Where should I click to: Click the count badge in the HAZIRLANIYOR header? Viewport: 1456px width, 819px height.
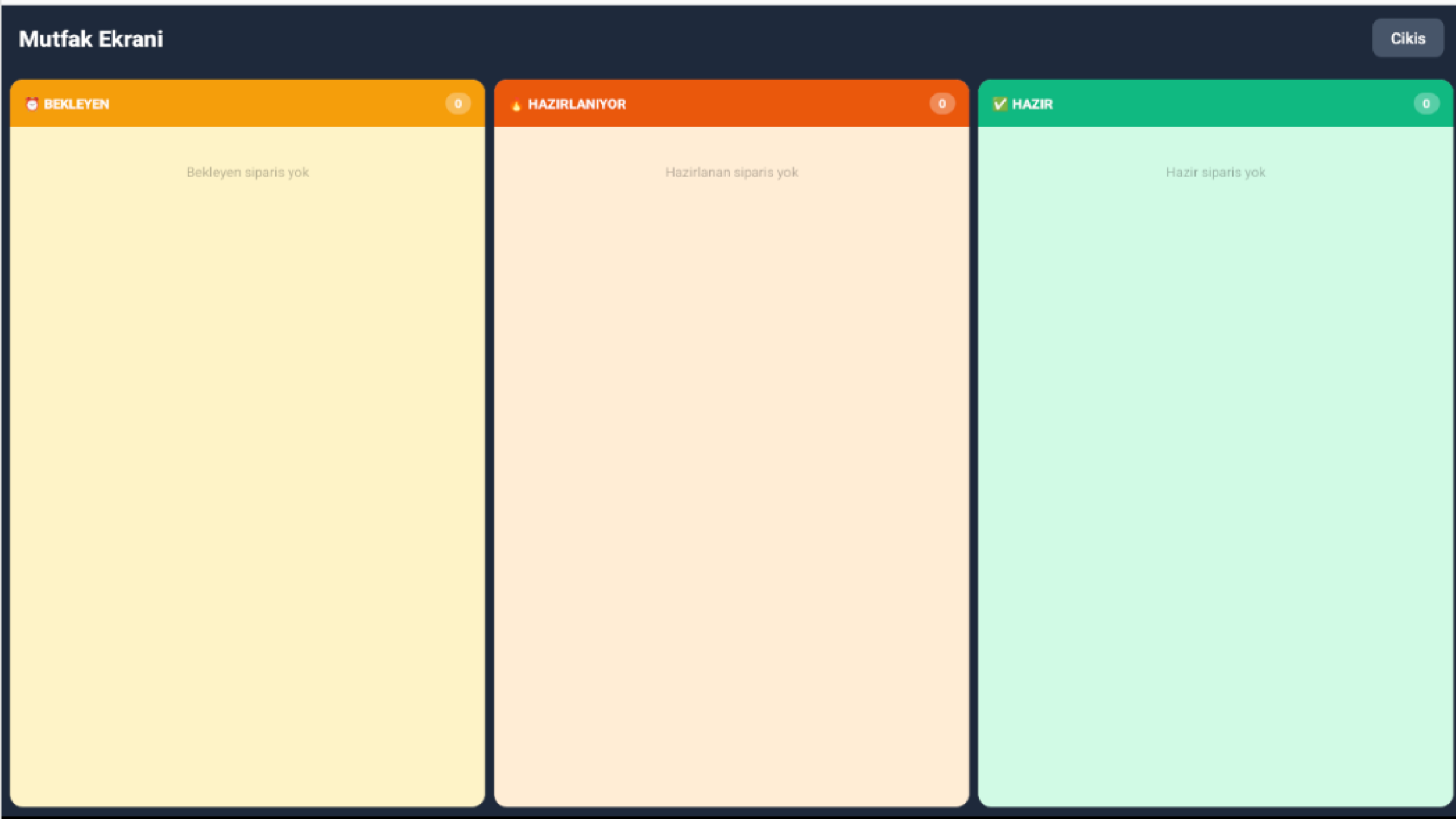[x=942, y=104]
